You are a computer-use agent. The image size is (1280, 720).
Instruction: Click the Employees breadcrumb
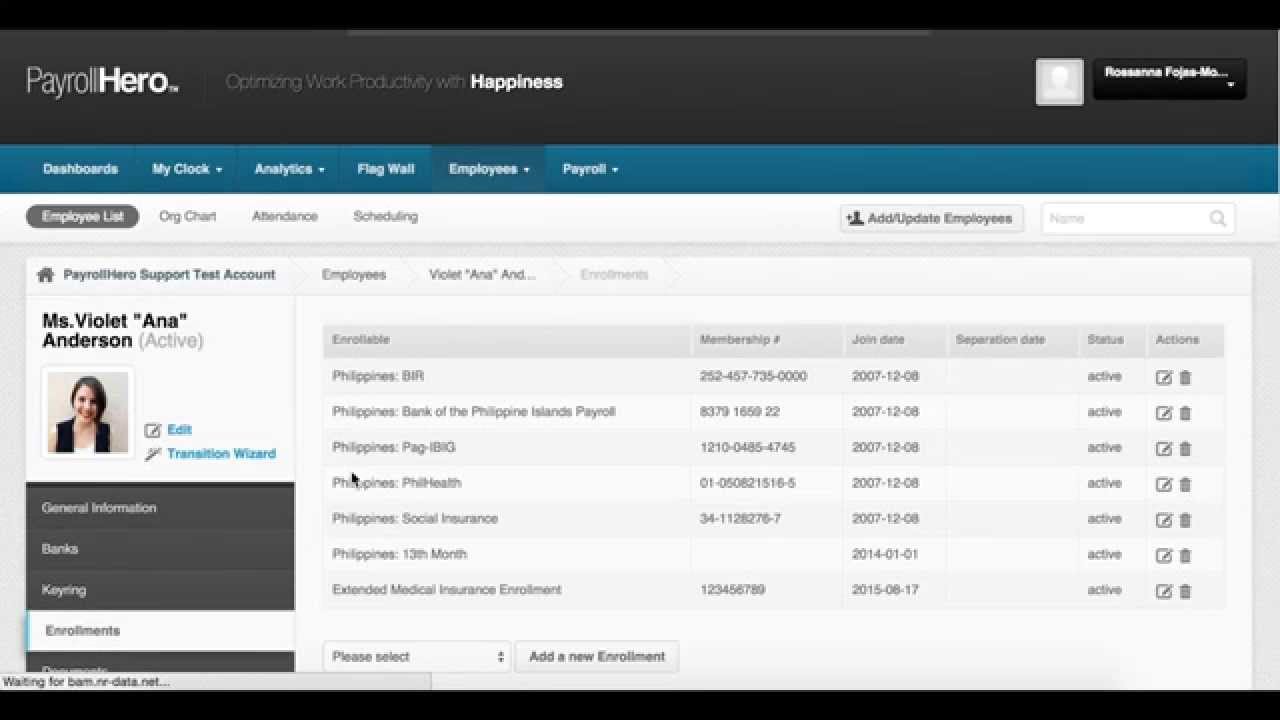tap(354, 274)
